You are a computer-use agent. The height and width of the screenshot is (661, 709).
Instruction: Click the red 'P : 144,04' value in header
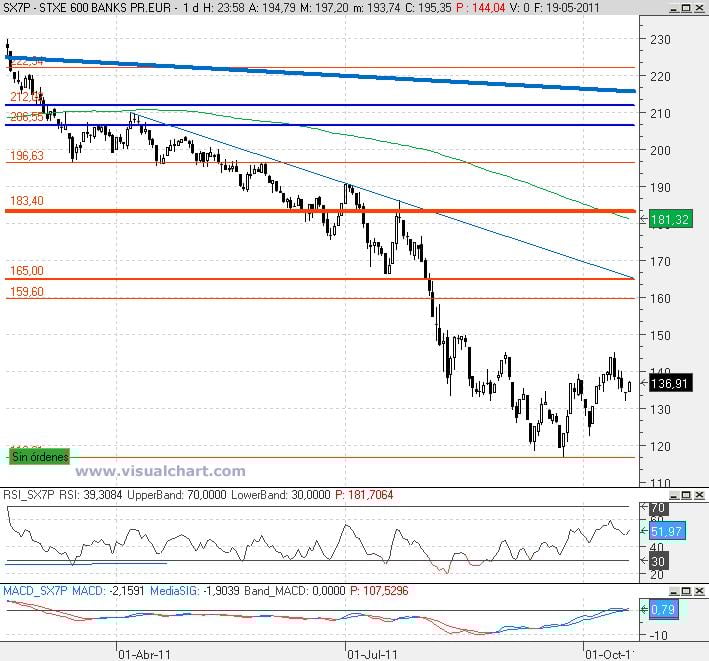[481, 8]
